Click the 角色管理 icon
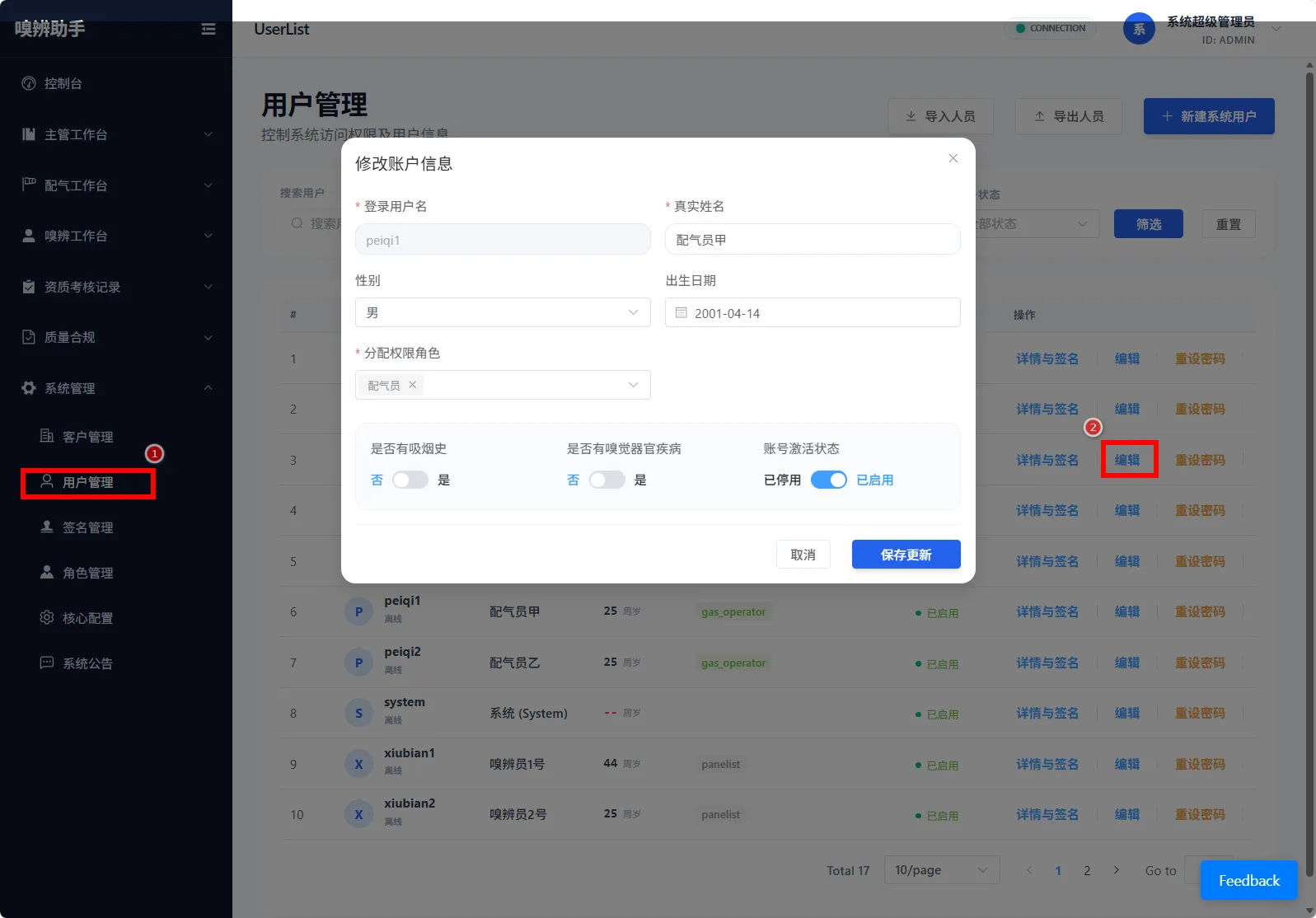 point(47,572)
